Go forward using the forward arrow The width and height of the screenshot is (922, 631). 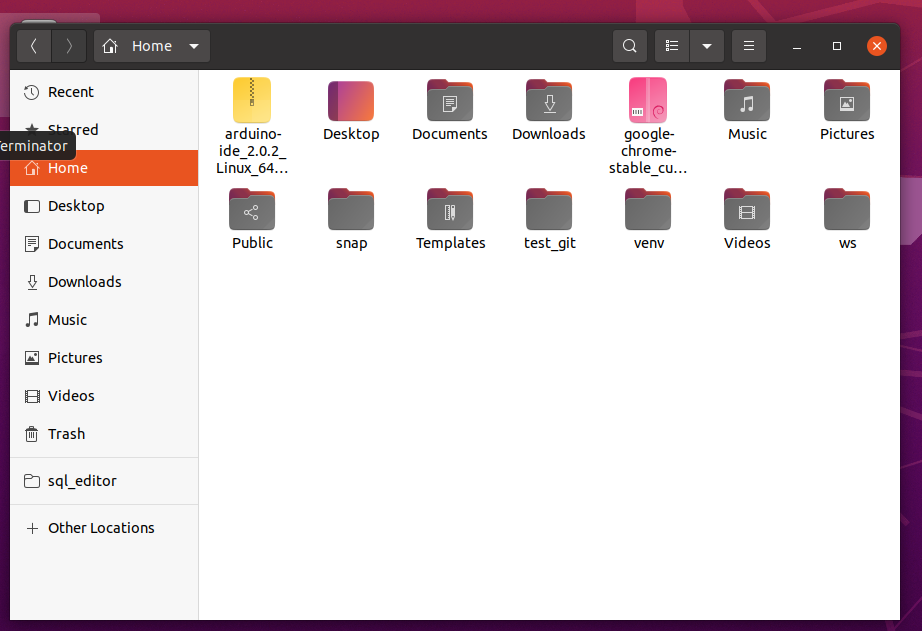(69, 46)
